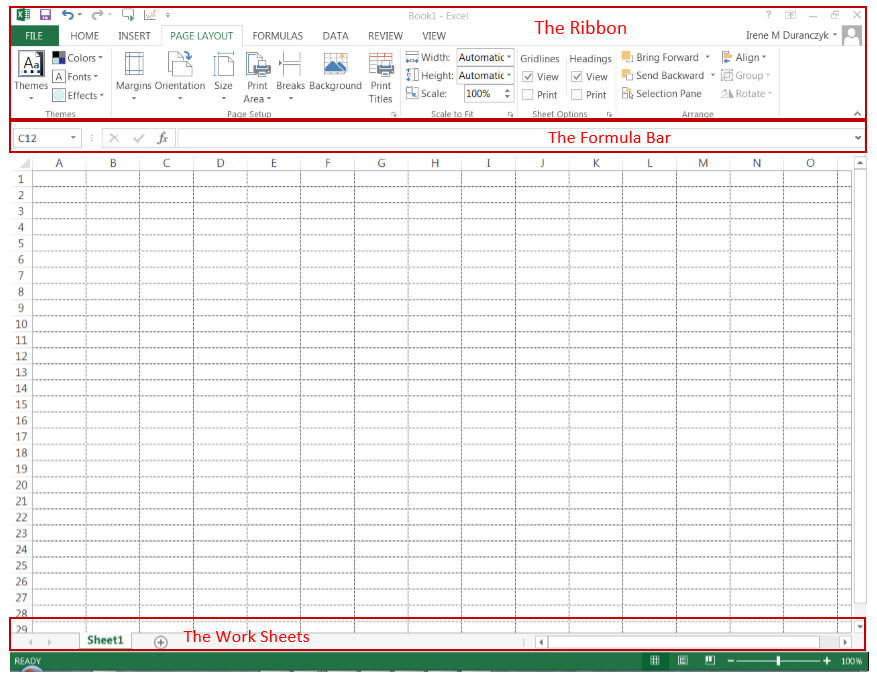This screenshot has width=877, height=679.
Task: Click the Insert Function fx icon
Action: [x=162, y=138]
